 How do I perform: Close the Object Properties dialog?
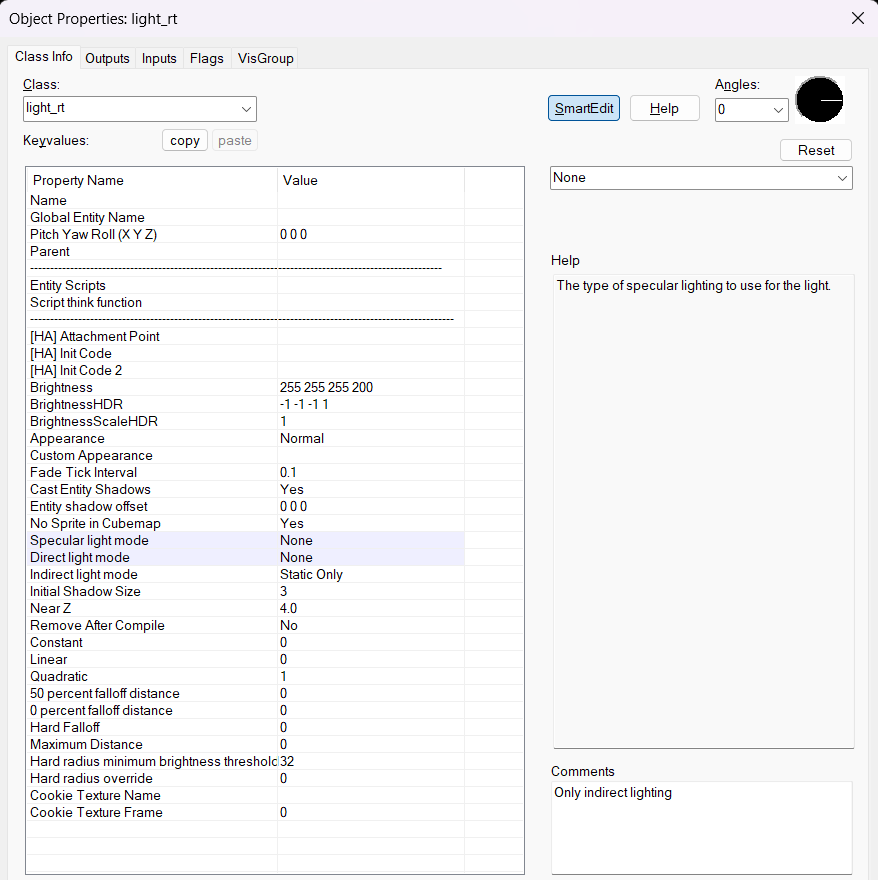coord(857,18)
